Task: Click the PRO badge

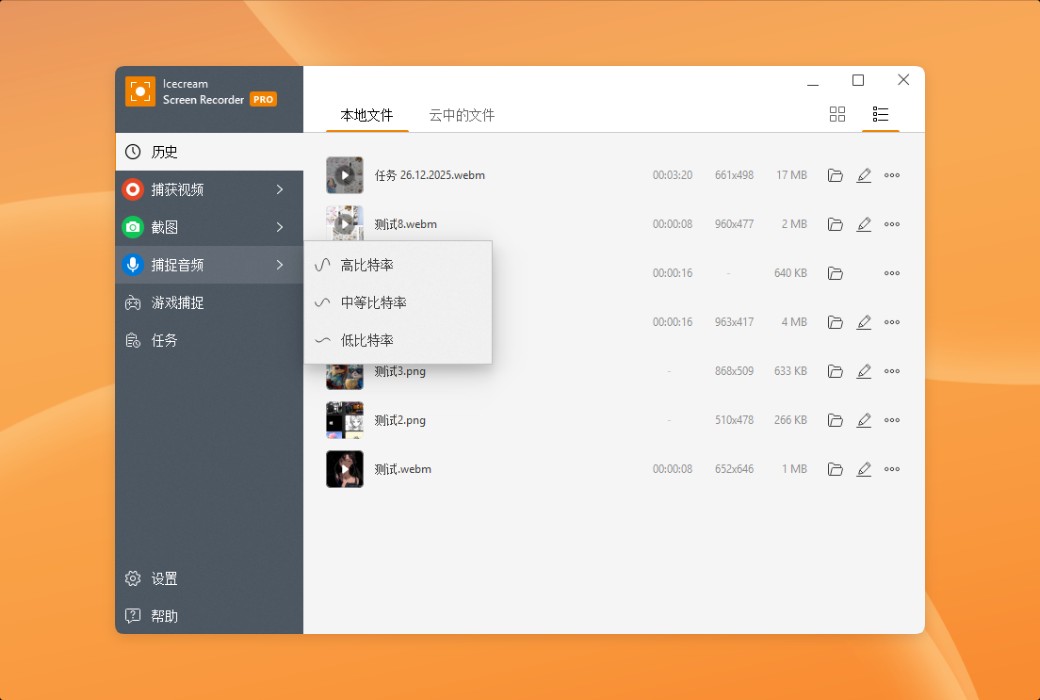Action: click(x=262, y=99)
